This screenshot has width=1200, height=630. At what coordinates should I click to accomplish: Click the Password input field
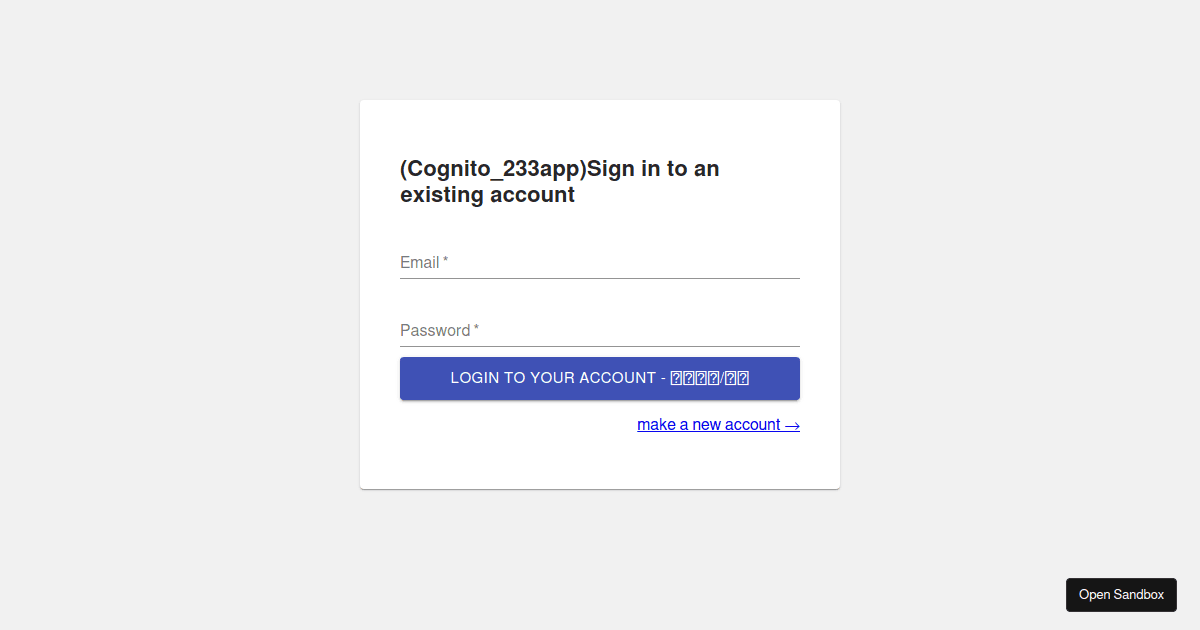click(600, 330)
